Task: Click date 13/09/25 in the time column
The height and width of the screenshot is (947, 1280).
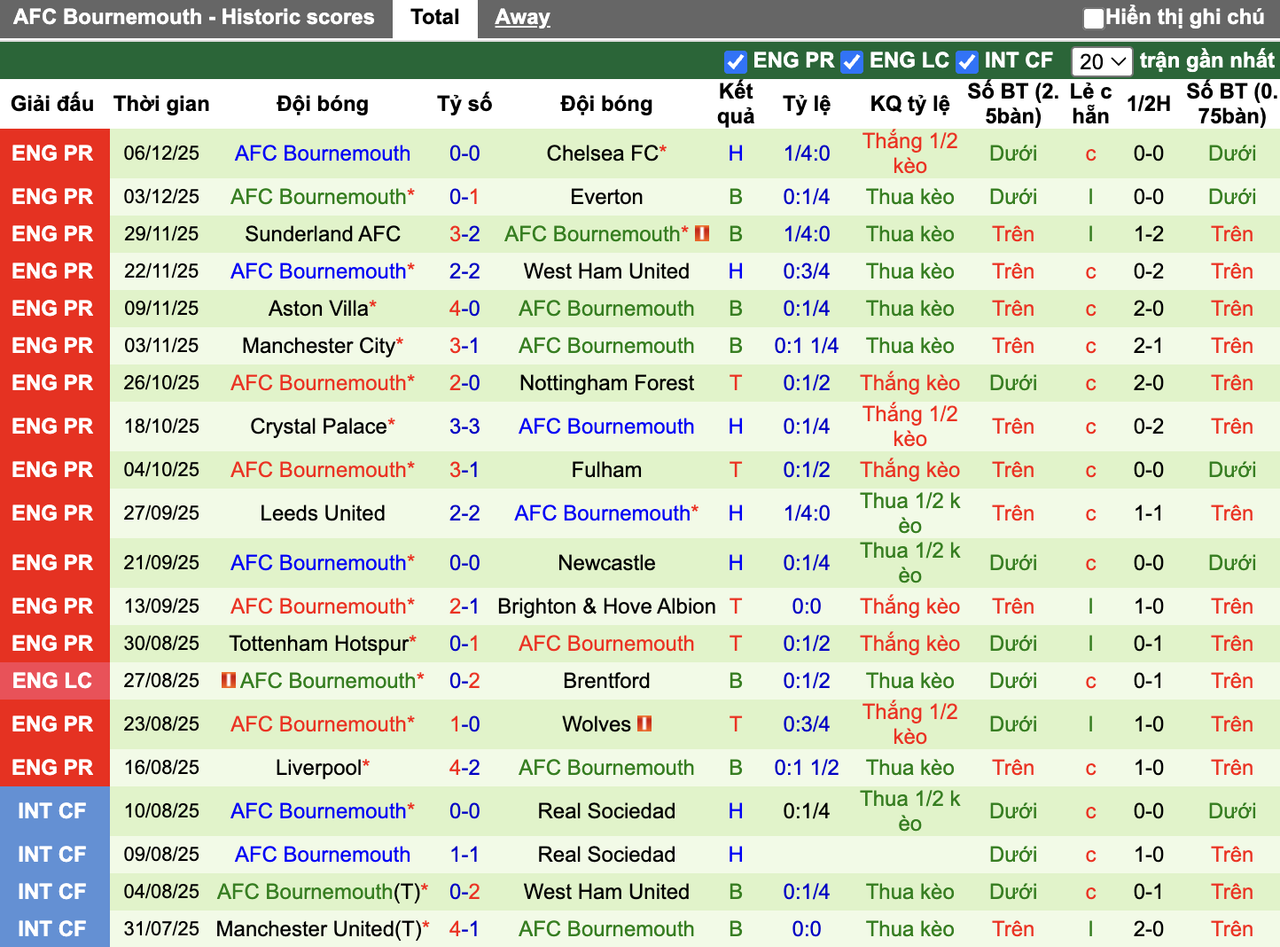Action: click(162, 606)
